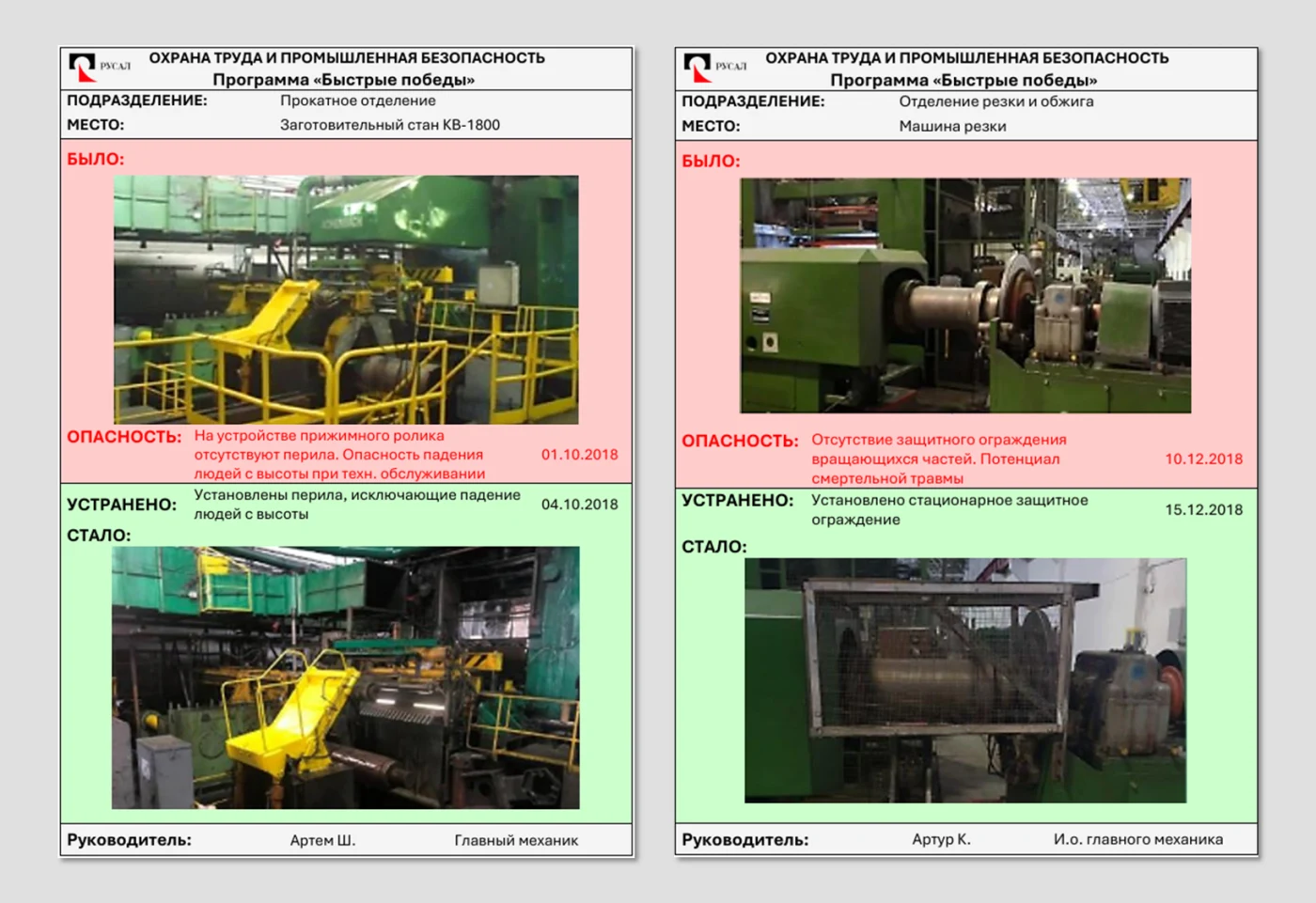The height and width of the screenshot is (903, 1316).
Task: Click the RUSAL logo on the right card
Action: (714, 68)
